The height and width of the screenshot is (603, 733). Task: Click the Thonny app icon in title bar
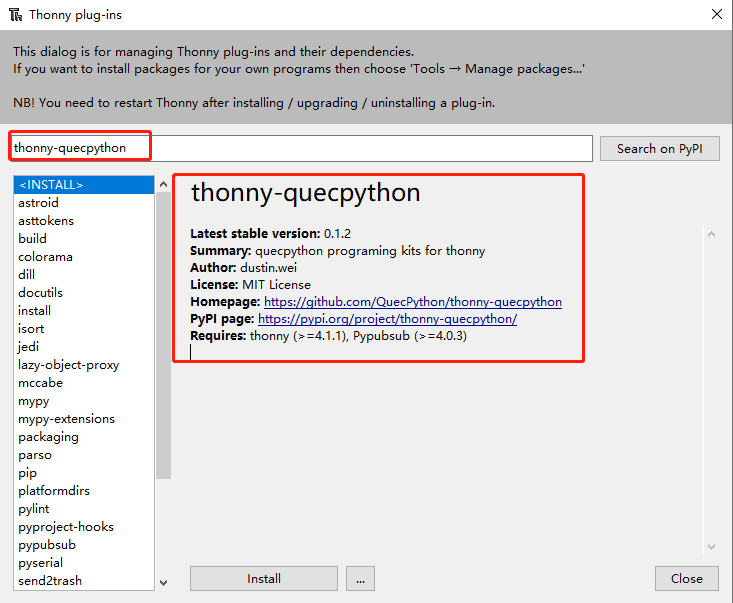[15, 14]
